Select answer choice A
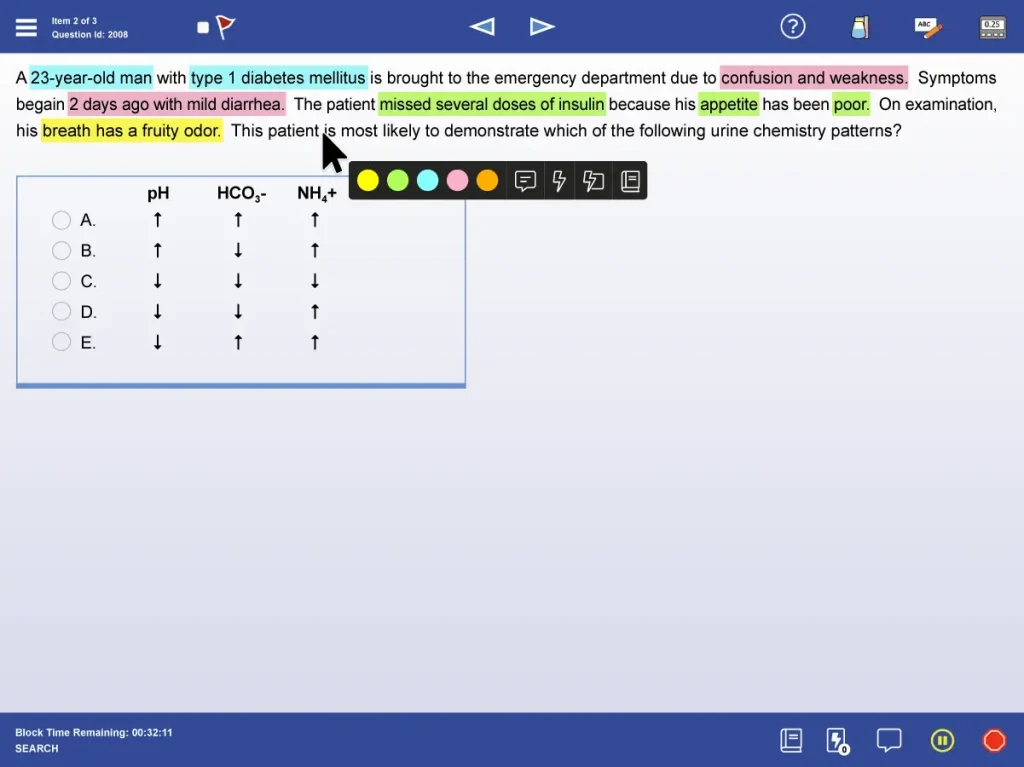This screenshot has height=767, width=1024. (x=61, y=220)
